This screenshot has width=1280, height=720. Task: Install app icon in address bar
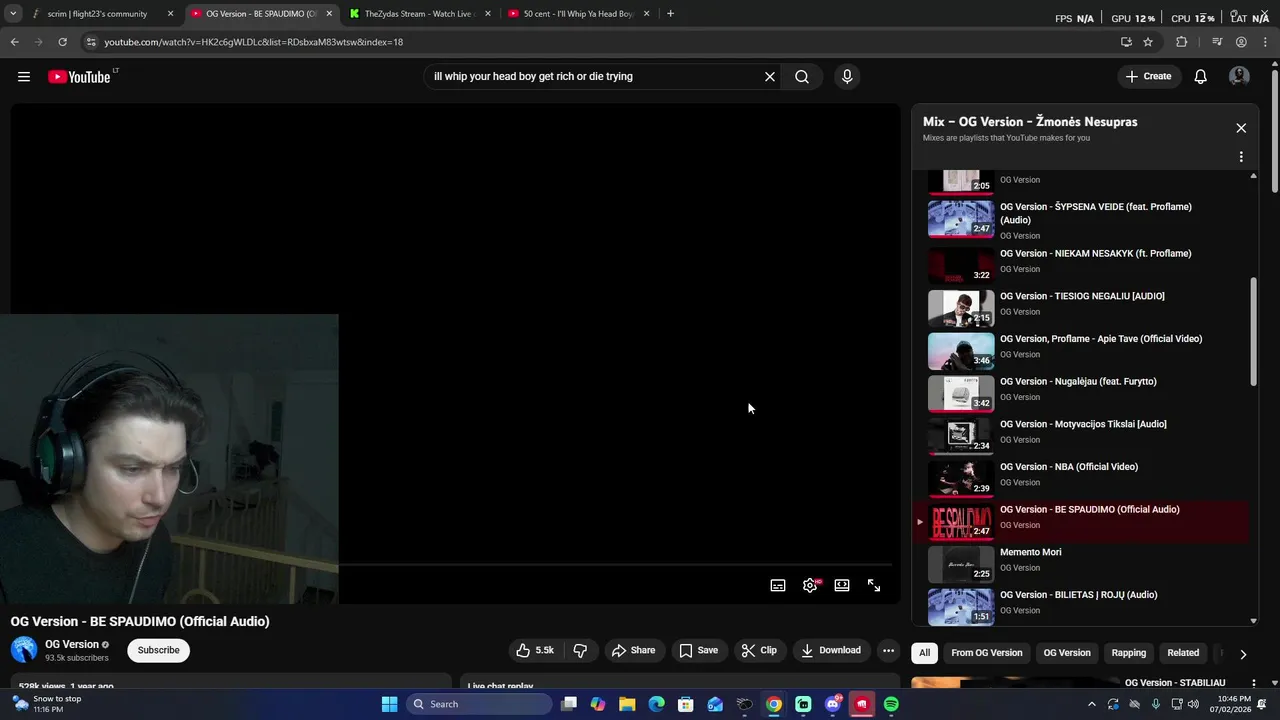click(1126, 42)
